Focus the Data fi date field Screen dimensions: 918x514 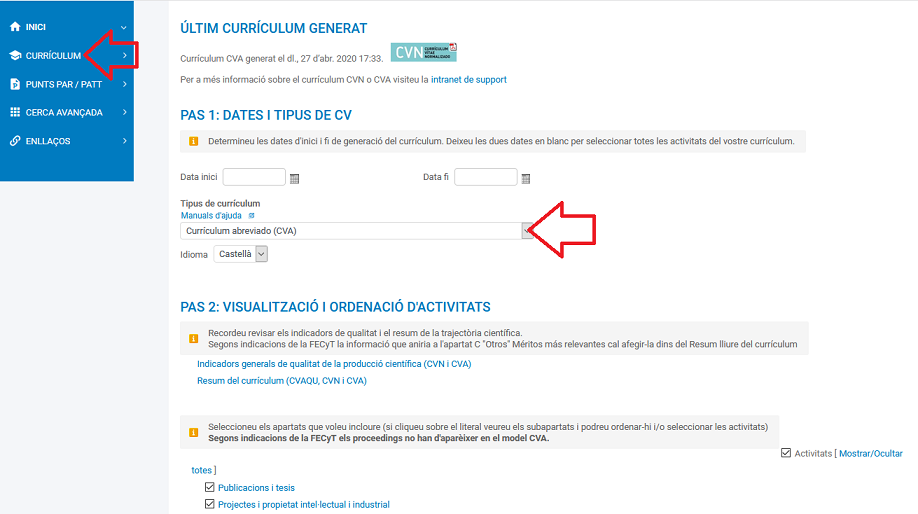(x=486, y=177)
